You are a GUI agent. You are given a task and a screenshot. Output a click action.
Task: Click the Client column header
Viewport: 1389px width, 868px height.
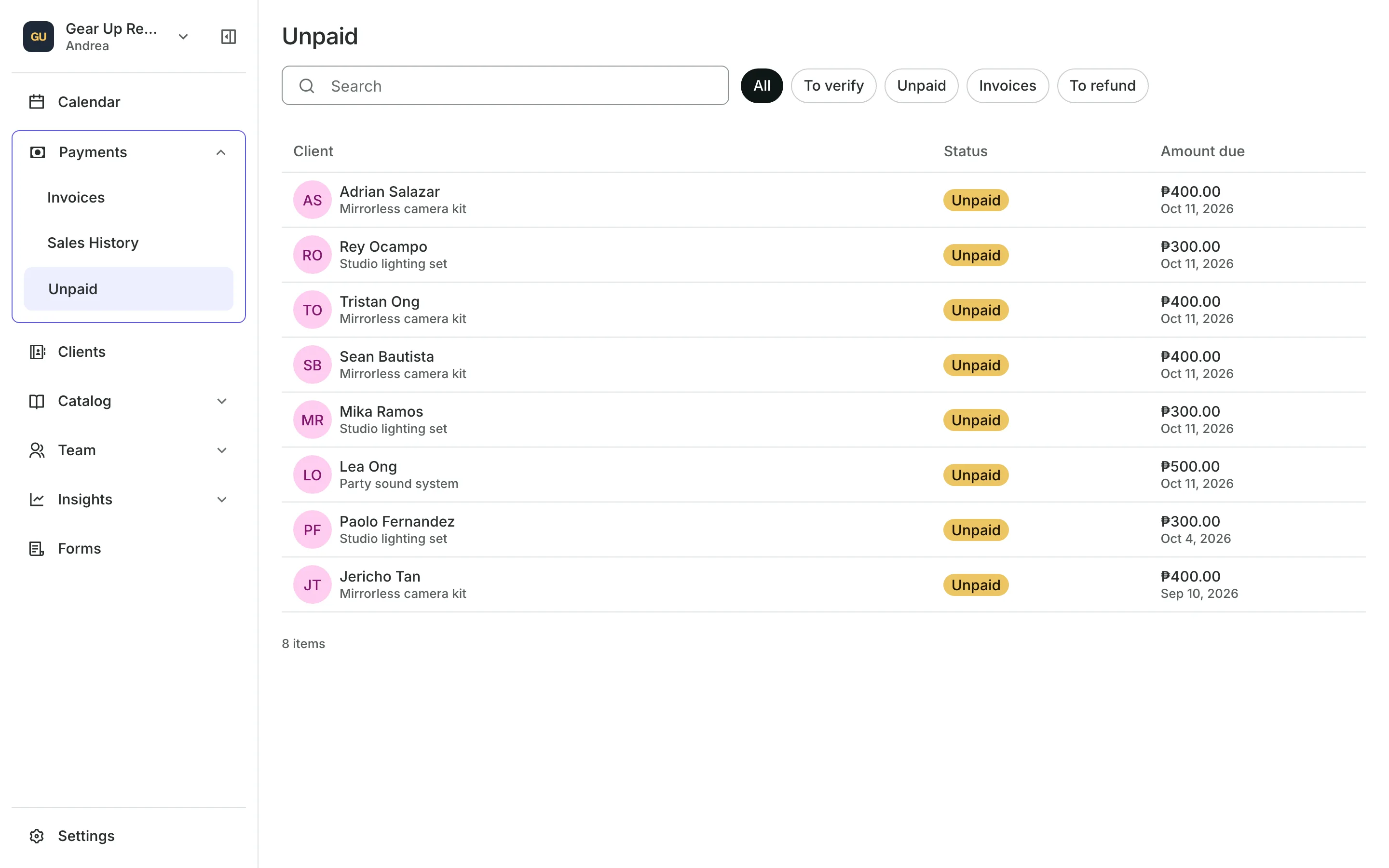pyautogui.click(x=313, y=151)
